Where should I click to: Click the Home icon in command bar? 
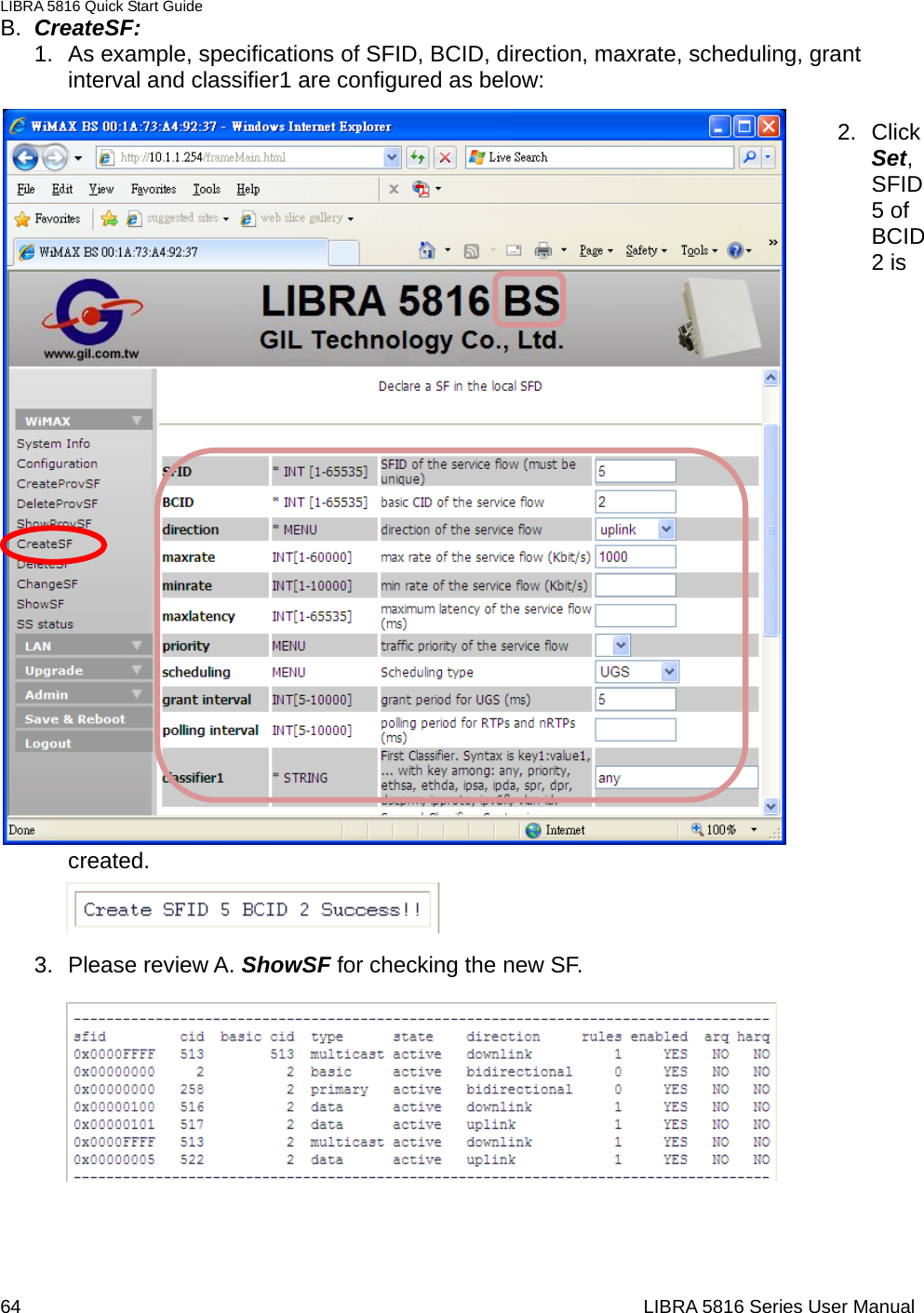coord(427,250)
